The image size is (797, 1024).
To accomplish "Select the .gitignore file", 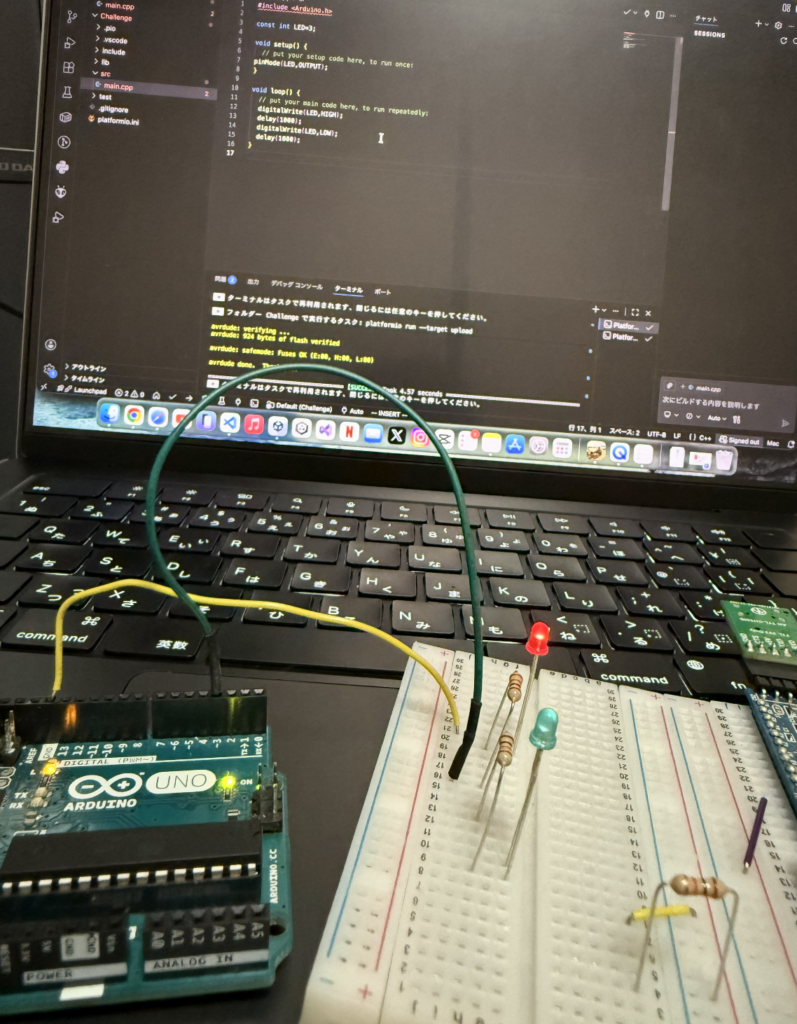I will [112, 109].
